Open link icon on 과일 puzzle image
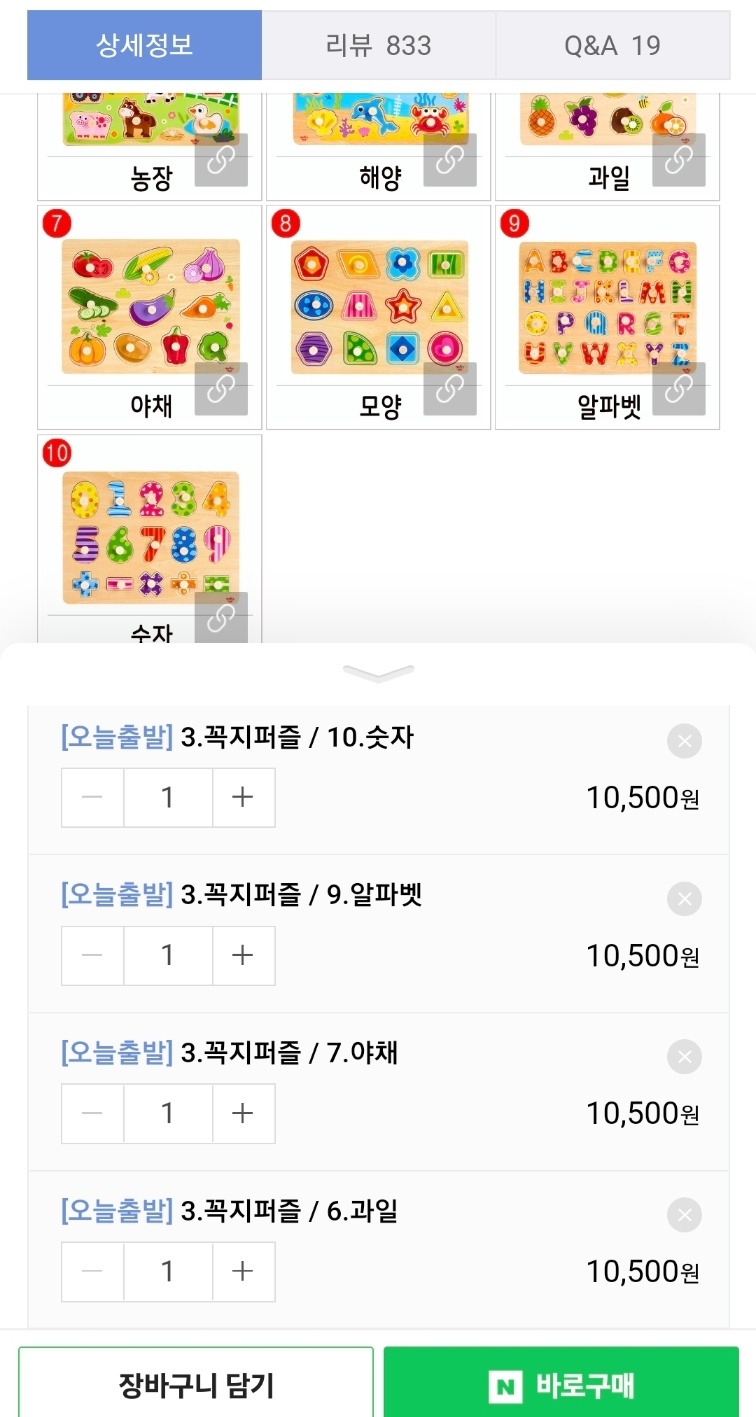 [679, 160]
